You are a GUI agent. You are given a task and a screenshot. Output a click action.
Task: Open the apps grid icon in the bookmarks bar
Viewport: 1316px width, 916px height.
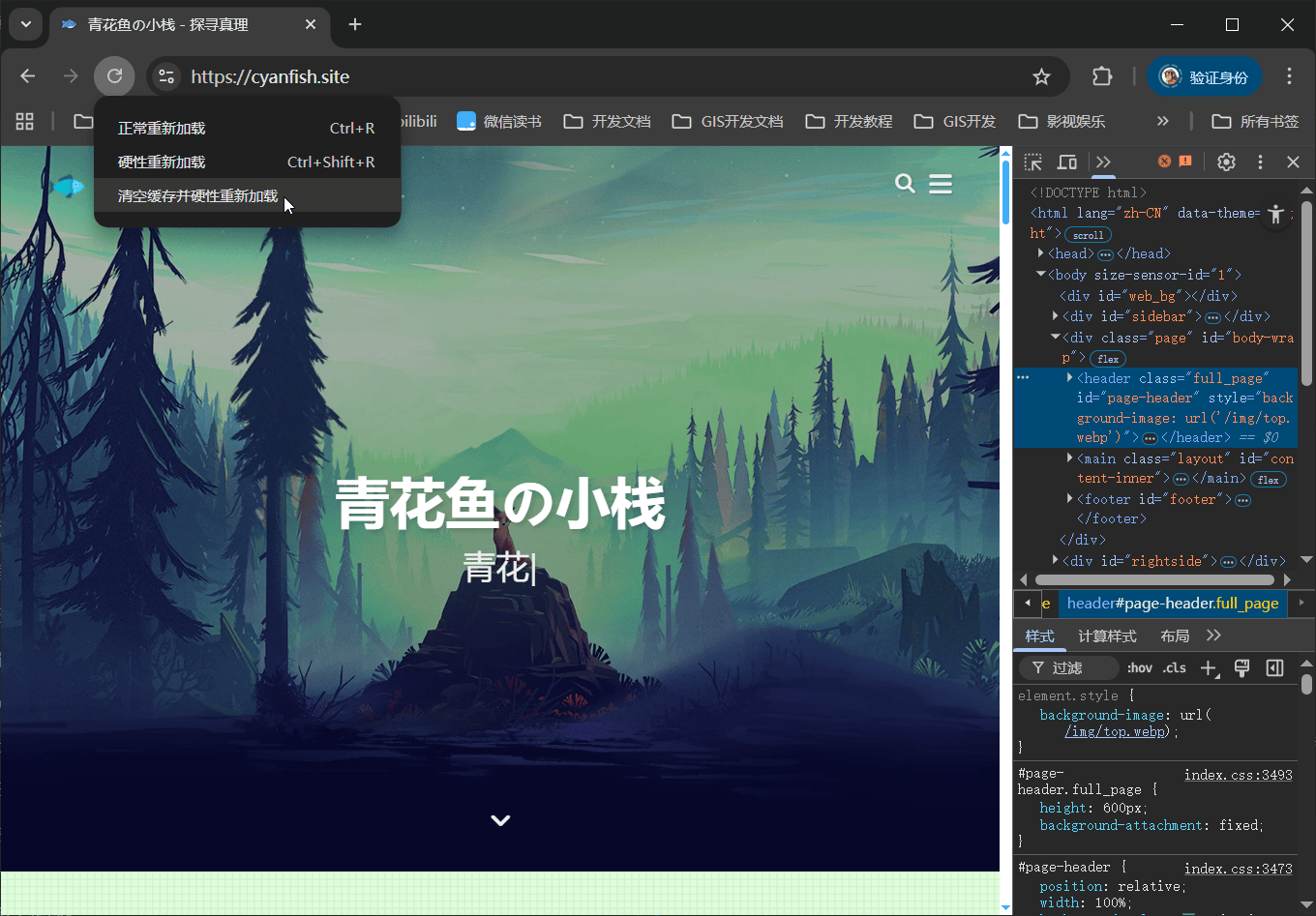tap(25, 121)
